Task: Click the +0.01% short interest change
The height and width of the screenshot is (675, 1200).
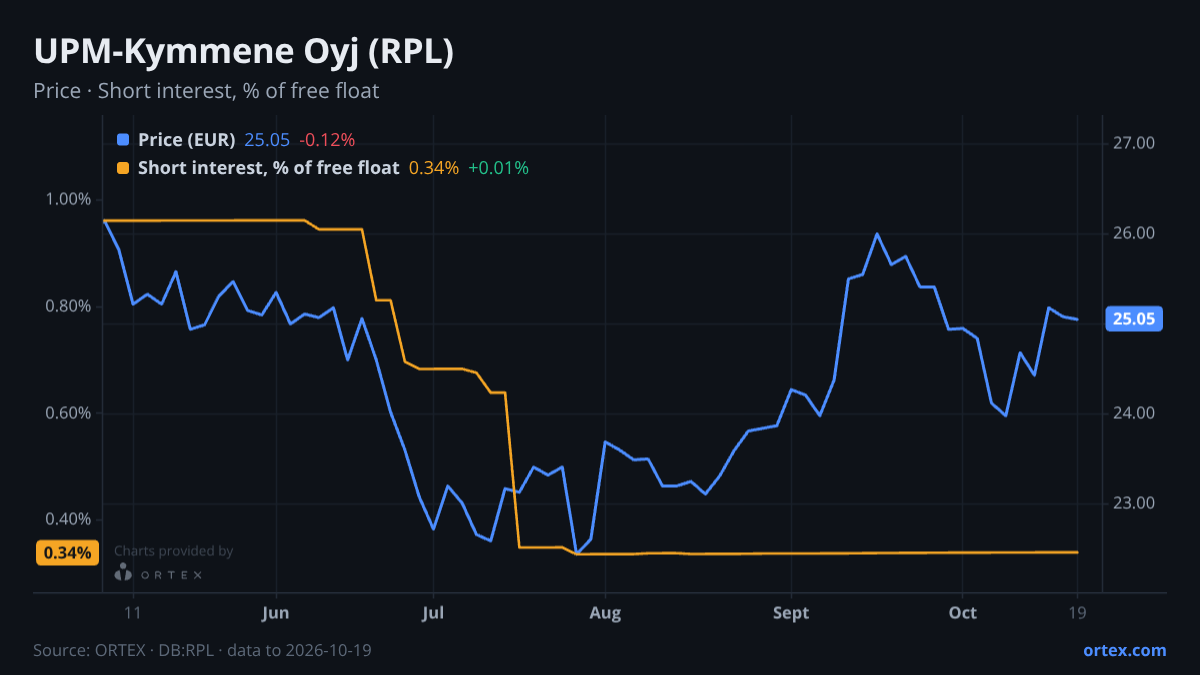Action: point(498,168)
